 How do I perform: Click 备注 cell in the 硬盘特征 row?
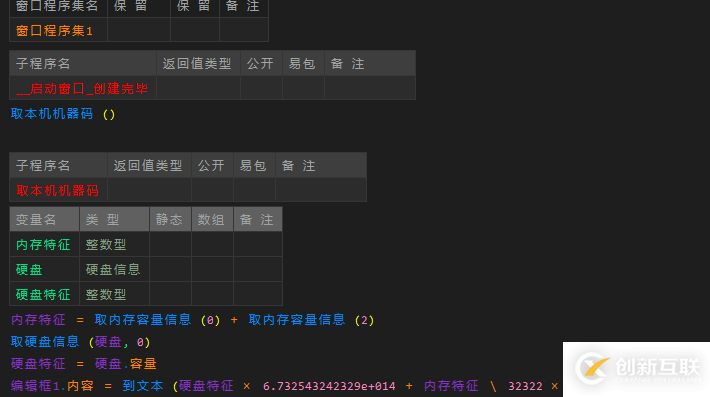pos(258,294)
